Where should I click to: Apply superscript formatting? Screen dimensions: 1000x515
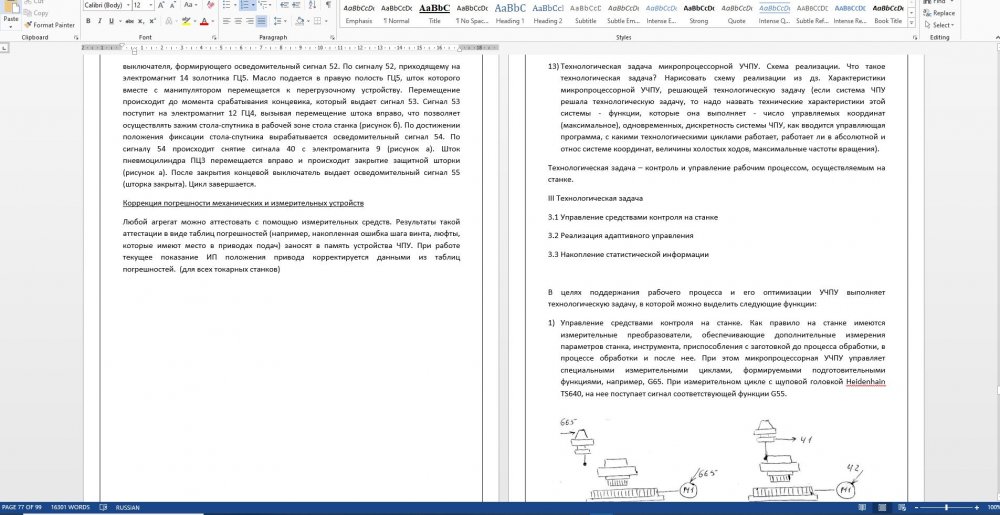153,21
